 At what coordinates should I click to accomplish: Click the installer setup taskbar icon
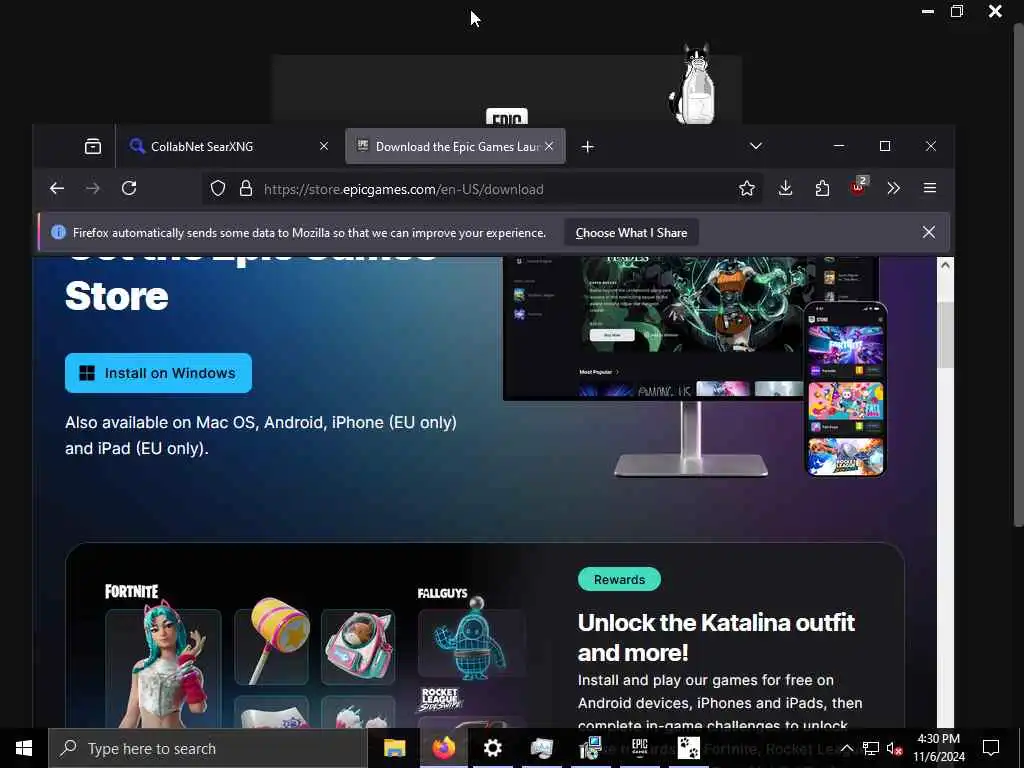[x=590, y=748]
